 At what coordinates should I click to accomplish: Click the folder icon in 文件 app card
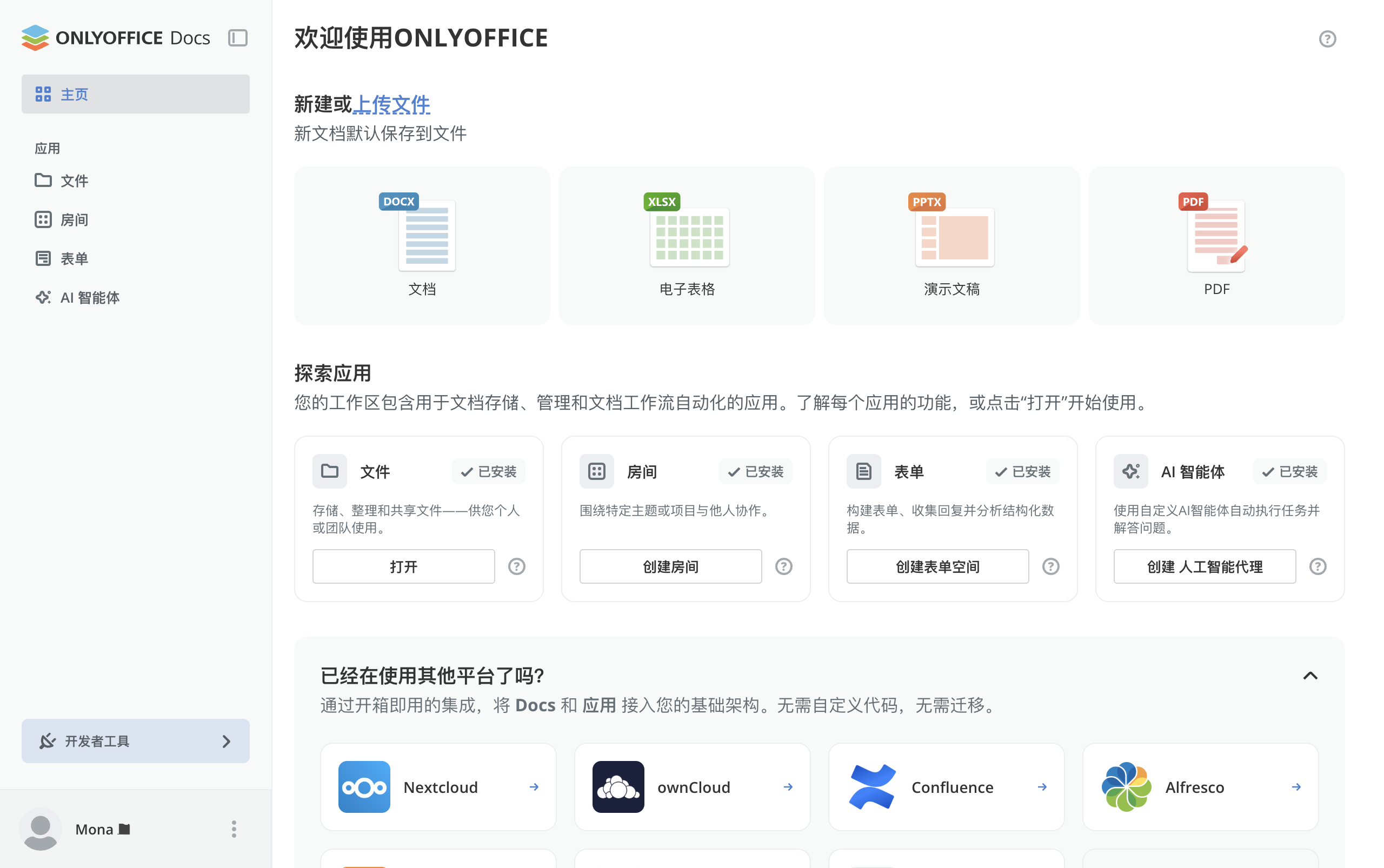point(330,471)
